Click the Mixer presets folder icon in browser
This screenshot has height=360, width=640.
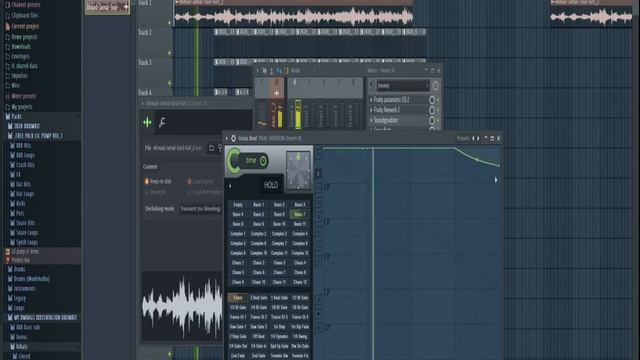click(x=7, y=96)
